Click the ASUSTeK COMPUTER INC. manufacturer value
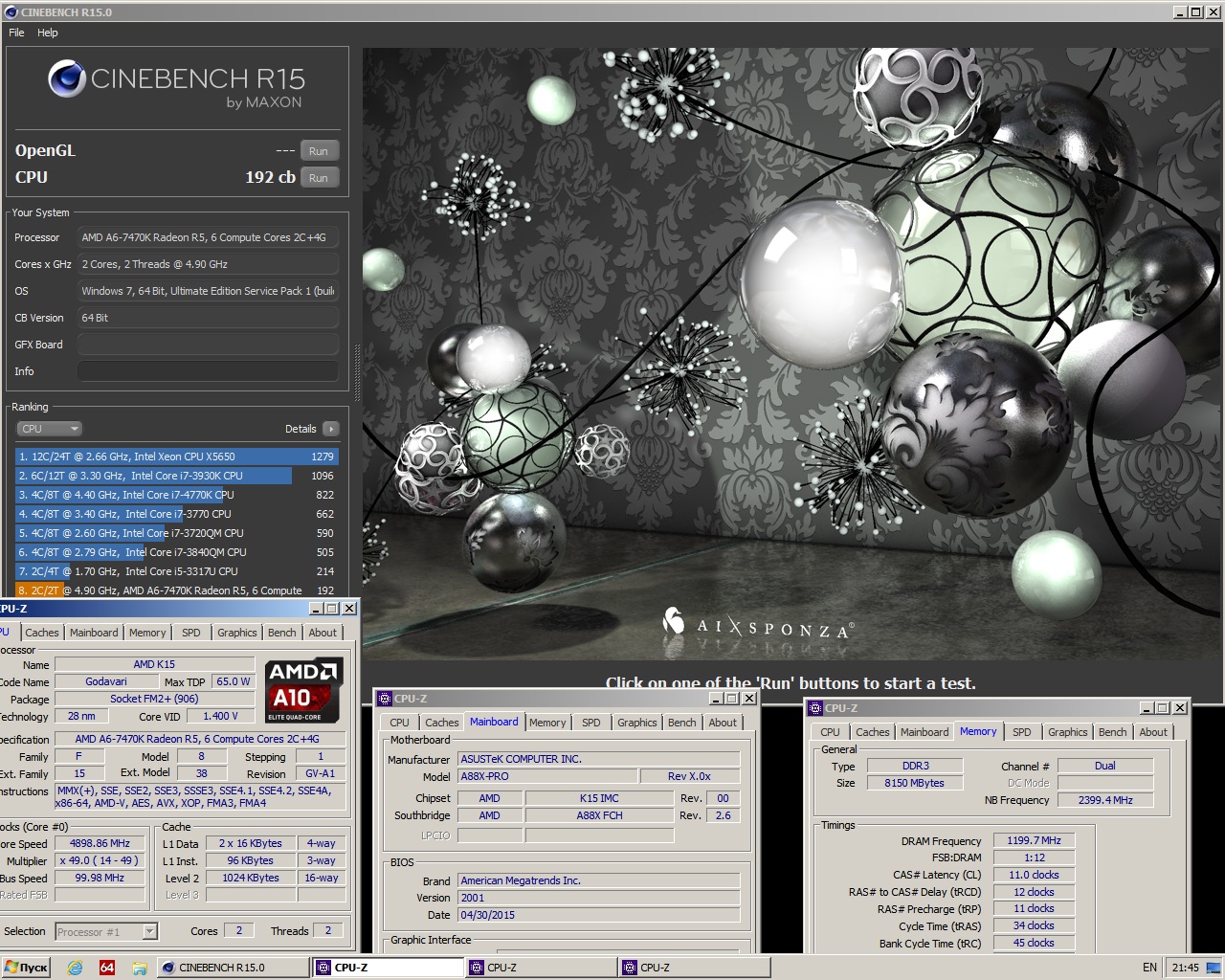 [x=599, y=759]
